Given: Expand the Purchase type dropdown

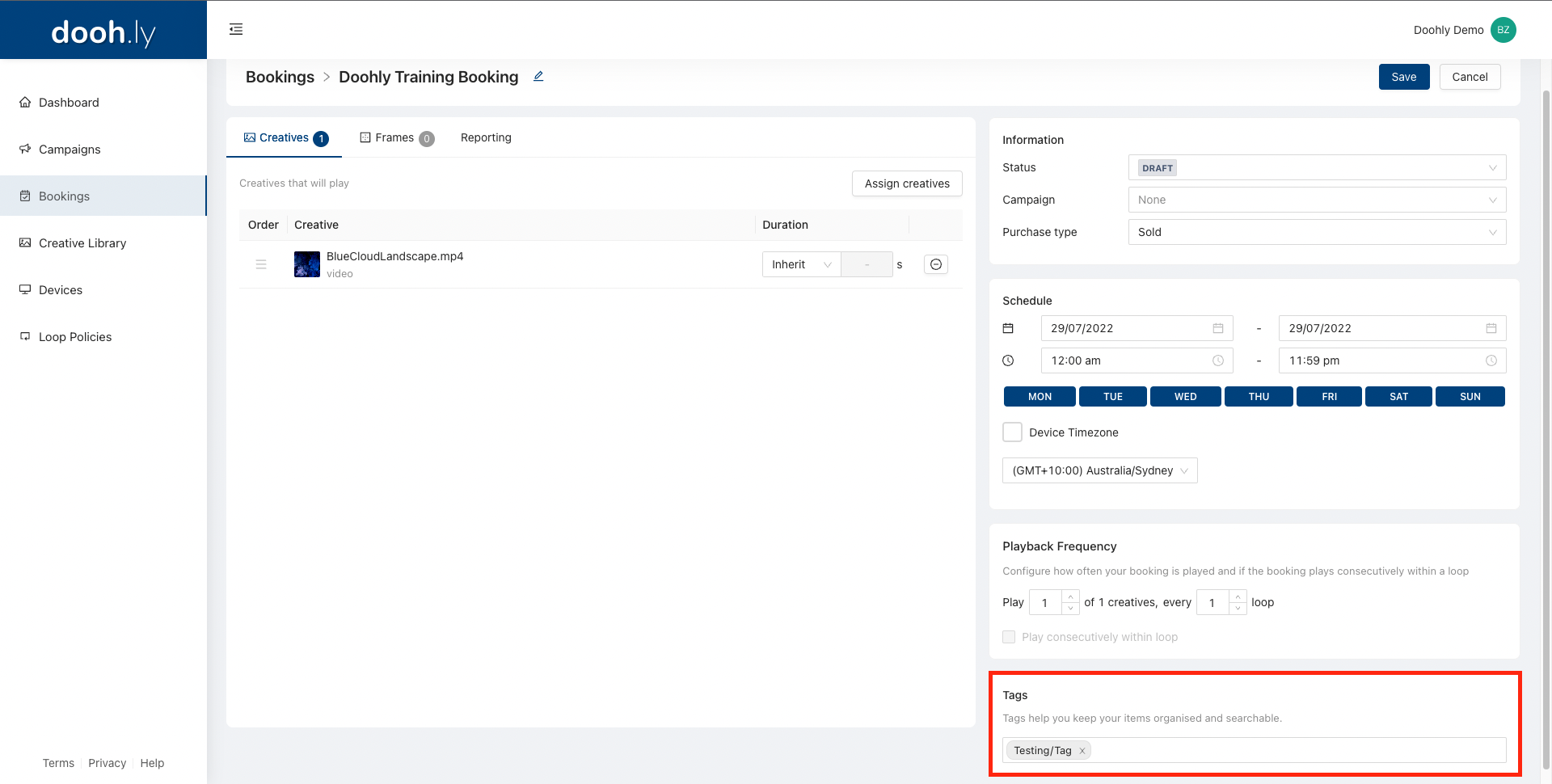Looking at the screenshot, I should [x=1316, y=232].
